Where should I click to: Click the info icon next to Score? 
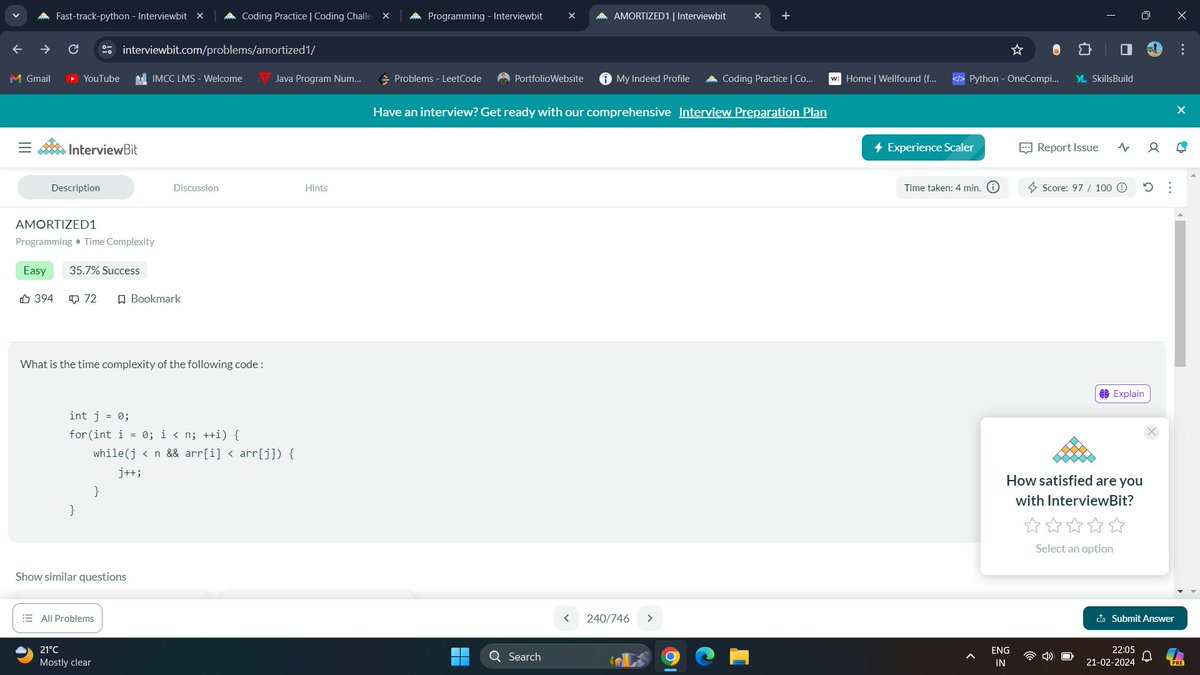click(x=1121, y=187)
